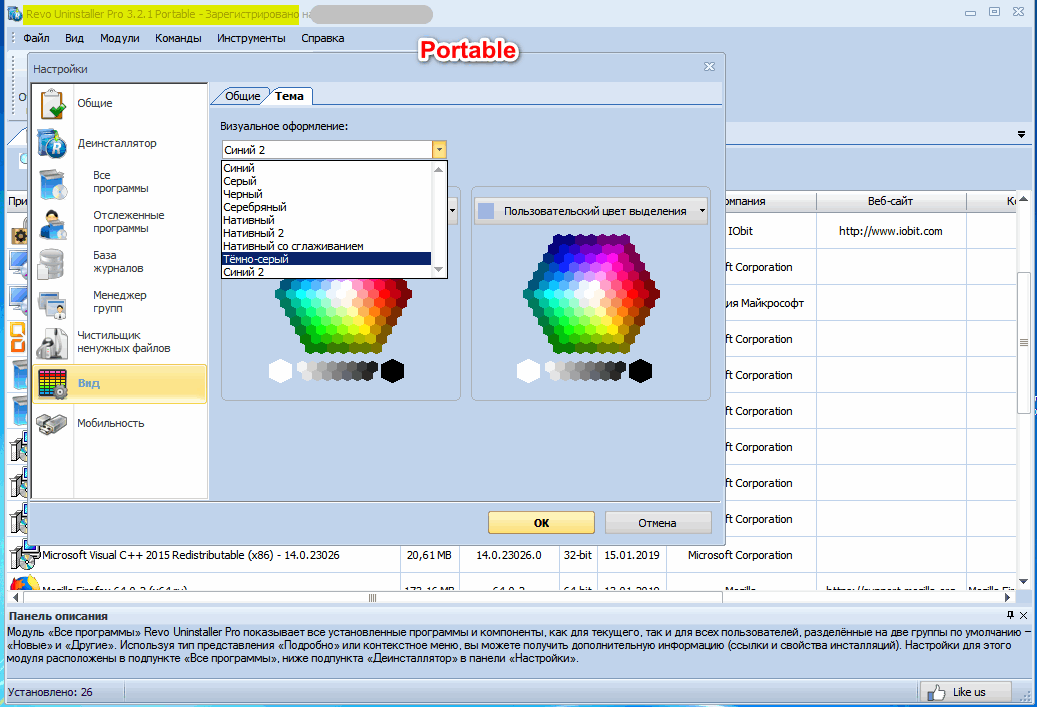This screenshot has height=707, width=1037.
Task: Open the Менеджер групп icon
Action: (52, 302)
